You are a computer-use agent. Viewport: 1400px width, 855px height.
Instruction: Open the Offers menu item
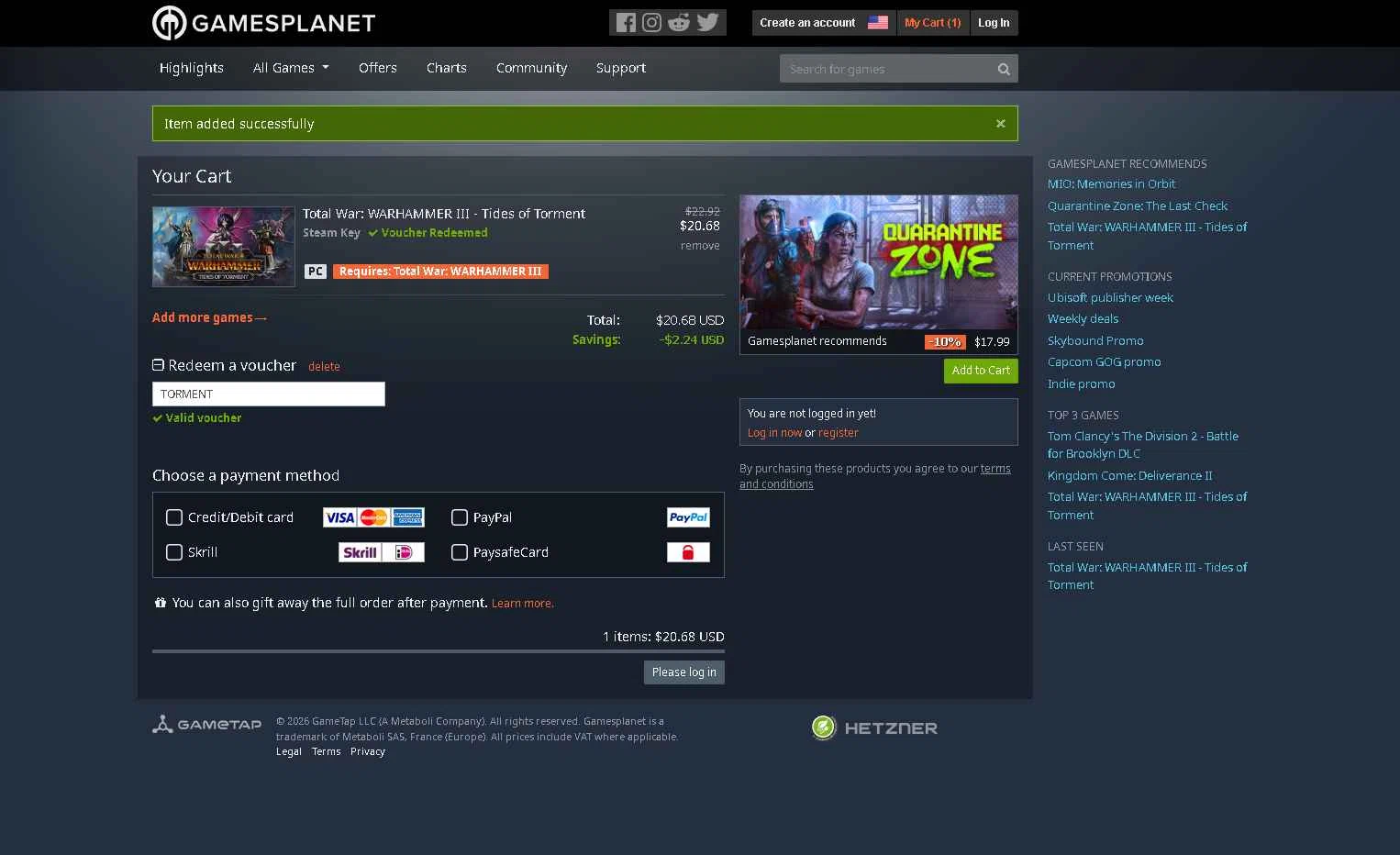click(378, 68)
